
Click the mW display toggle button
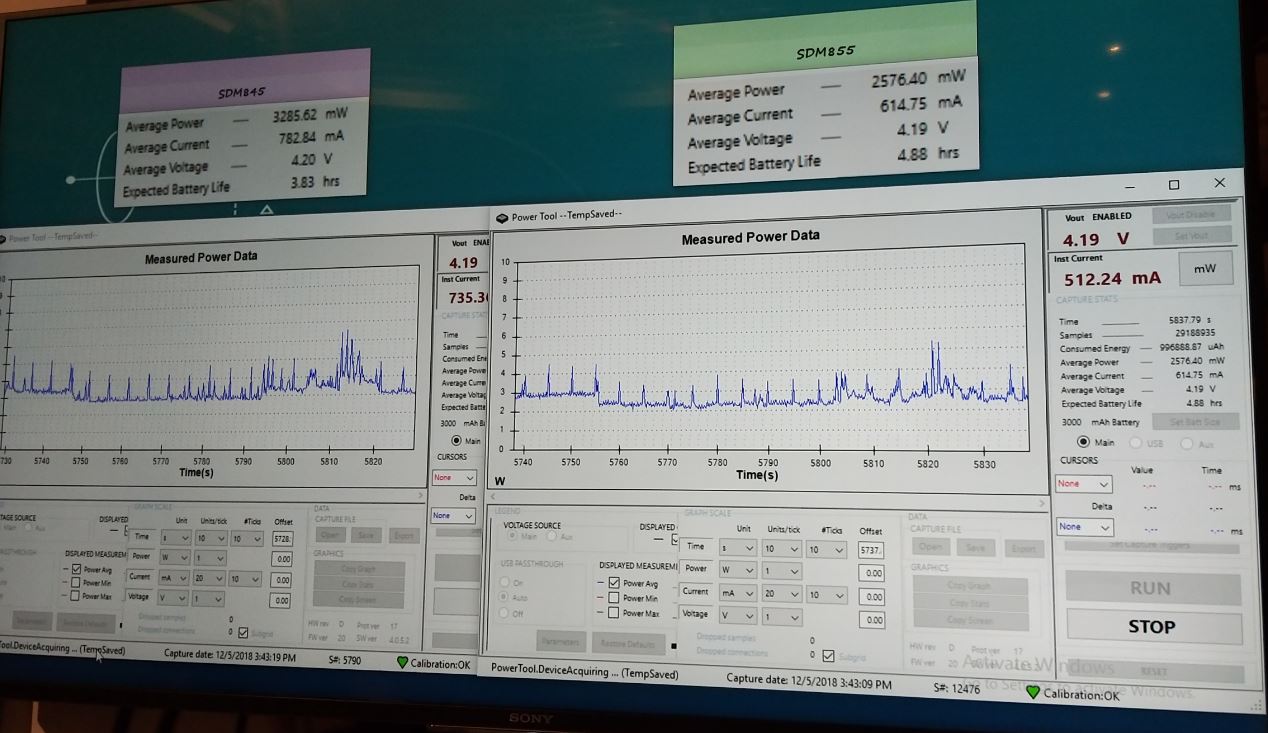coord(1205,268)
